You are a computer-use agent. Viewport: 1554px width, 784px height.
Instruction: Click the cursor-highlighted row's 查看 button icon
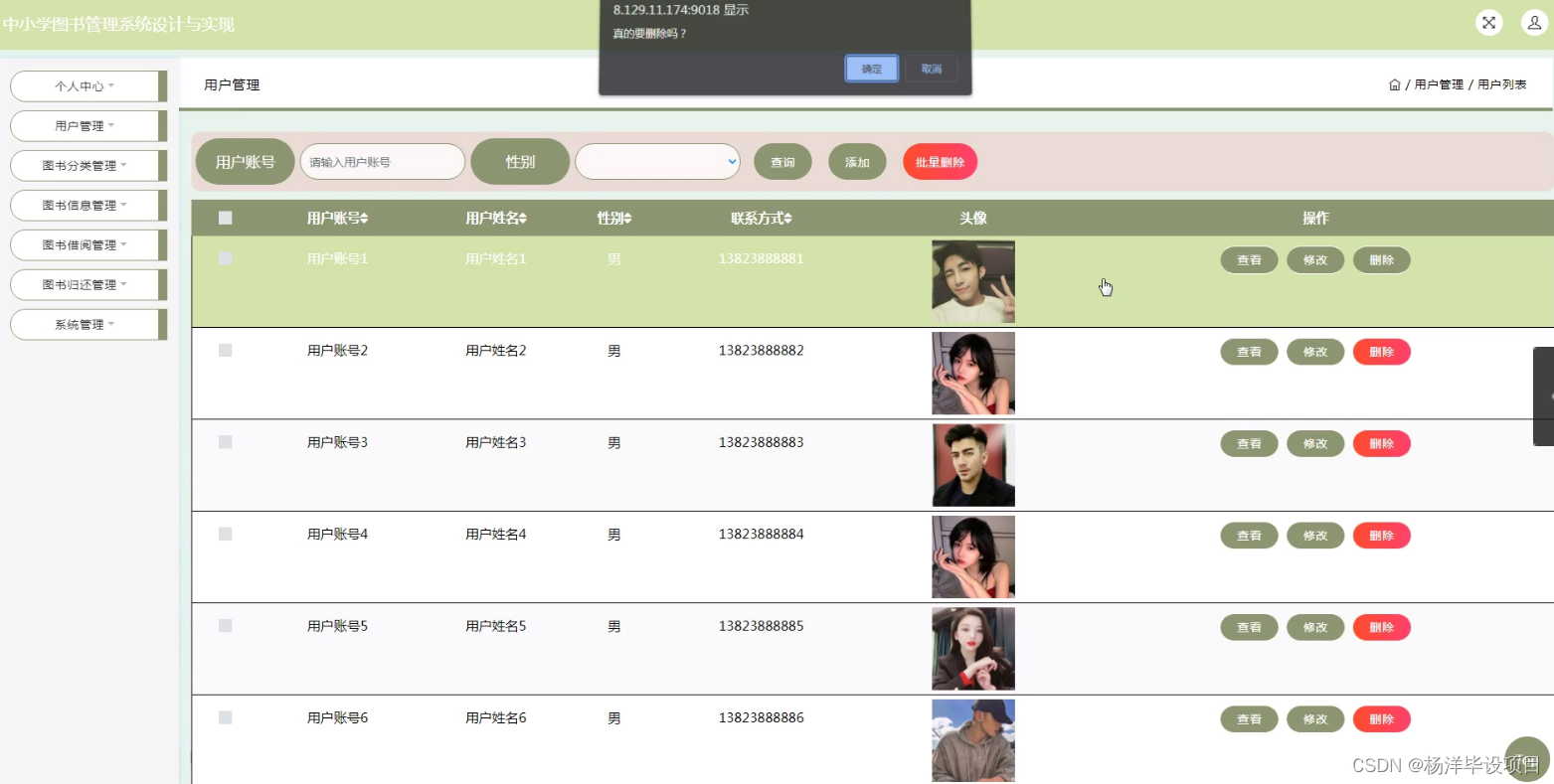click(x=1249, y=259)
